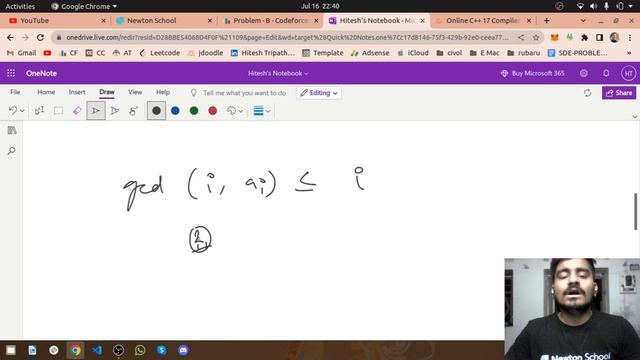Switch to the Home ribbon tab
This screenshot has width=640, height=360.
tap(46, 92)
